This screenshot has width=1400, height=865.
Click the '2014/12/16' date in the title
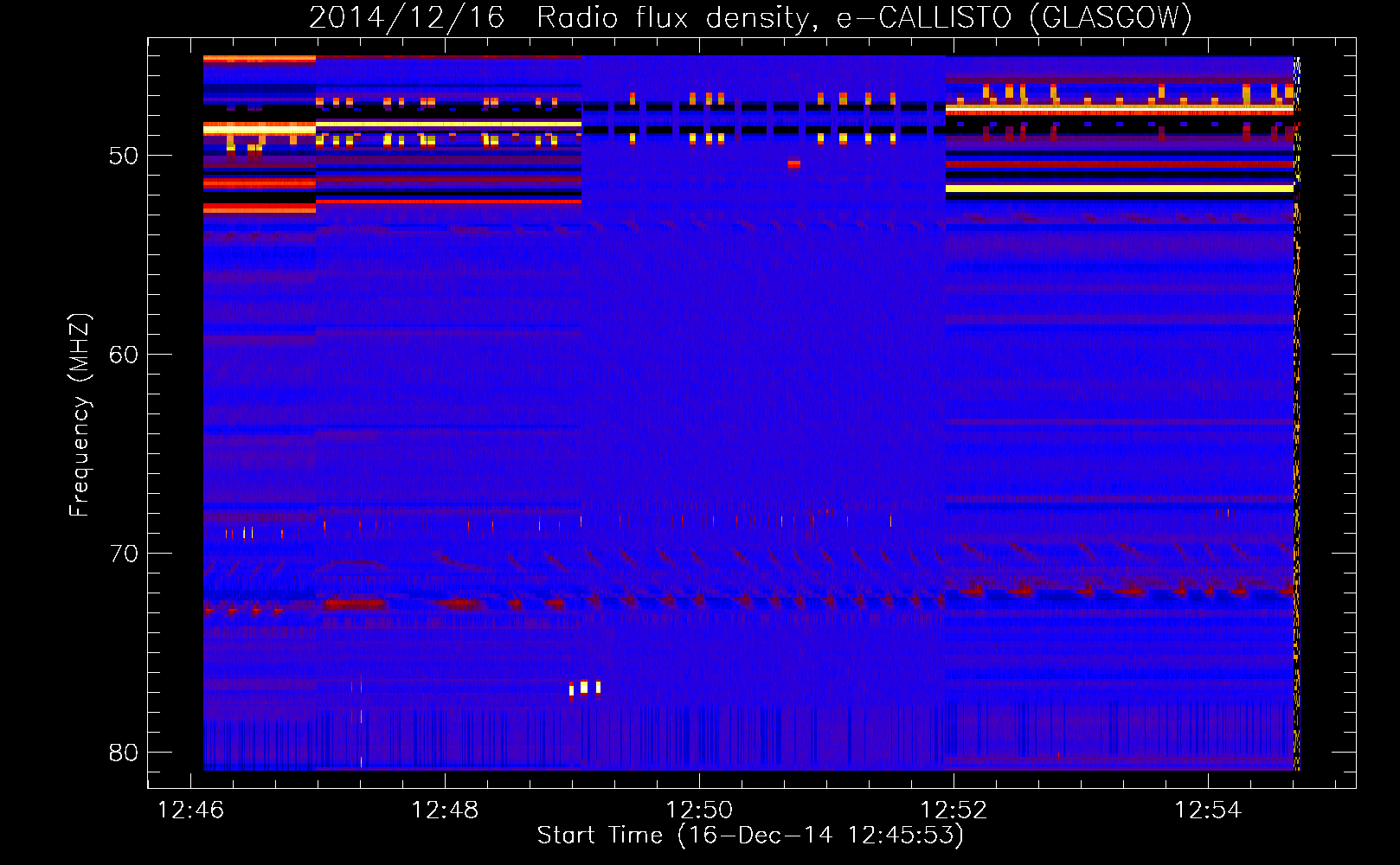[x=407, y=17]
